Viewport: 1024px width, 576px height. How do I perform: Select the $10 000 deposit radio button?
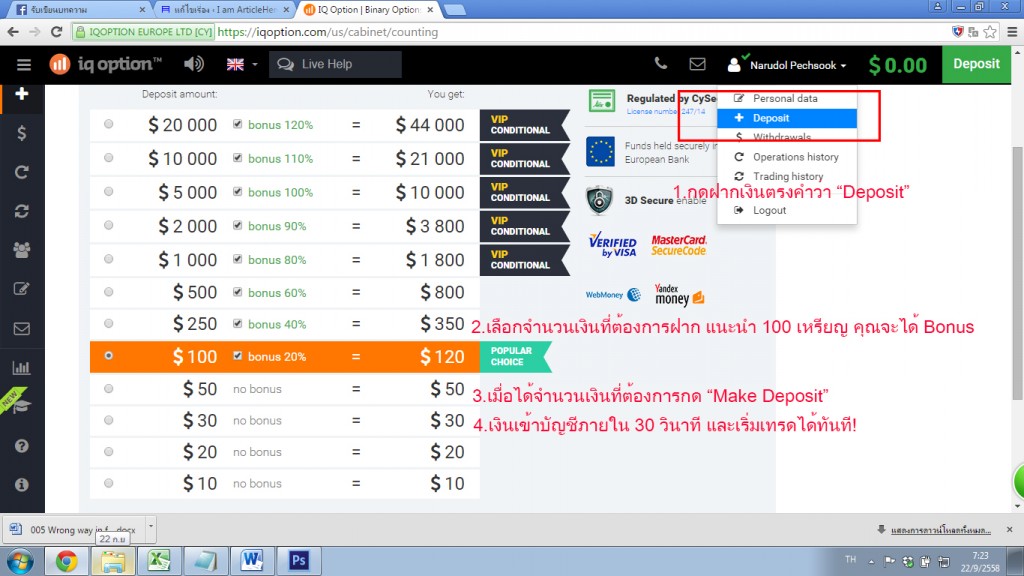pyautogui.click(x=108, y=158)
